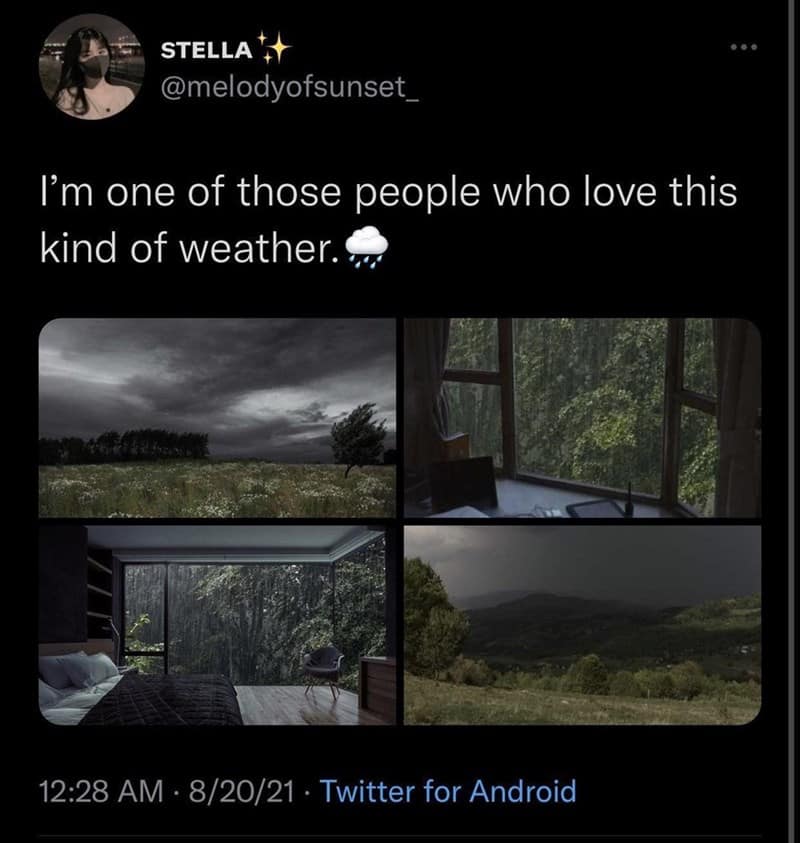
Task: View the dark green hills photo
Action: (582, 625)
